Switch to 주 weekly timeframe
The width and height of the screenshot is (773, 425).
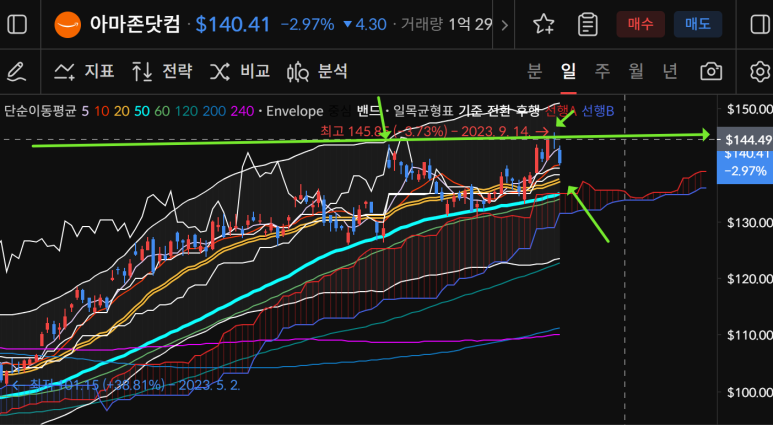602,71
